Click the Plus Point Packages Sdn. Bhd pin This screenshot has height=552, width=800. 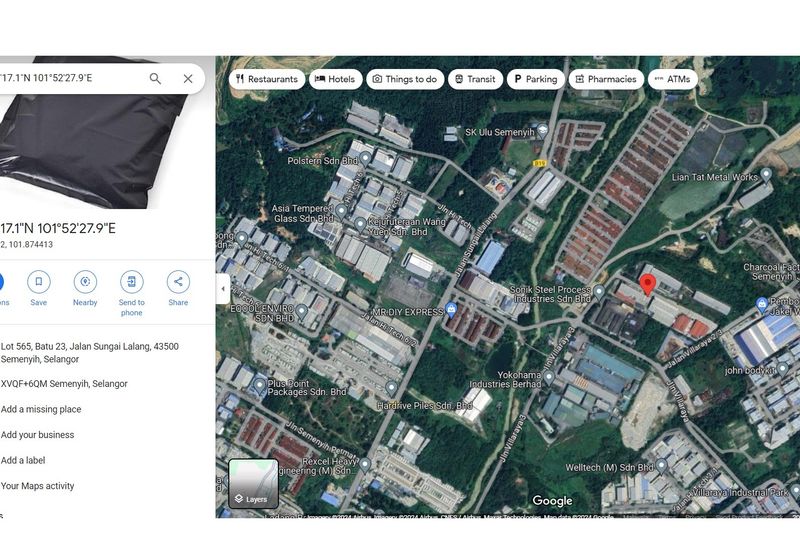pos(259,385)
